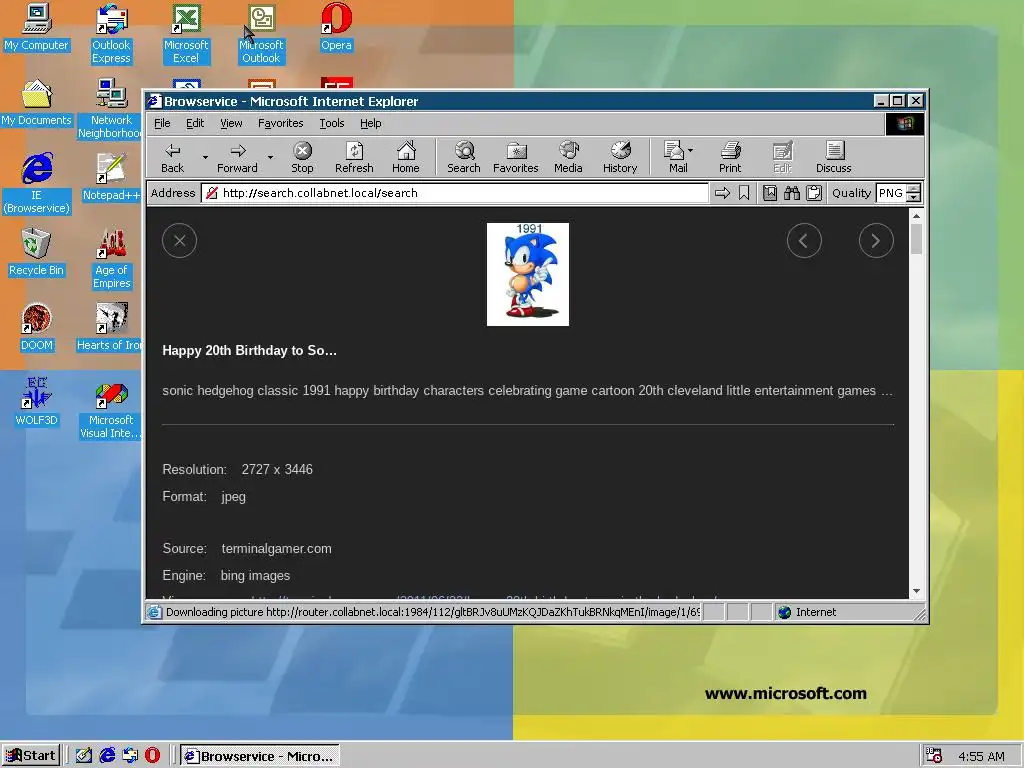1024x768 pixels.
Task: Open the Search pane
Action: click(x=464, y=157)
